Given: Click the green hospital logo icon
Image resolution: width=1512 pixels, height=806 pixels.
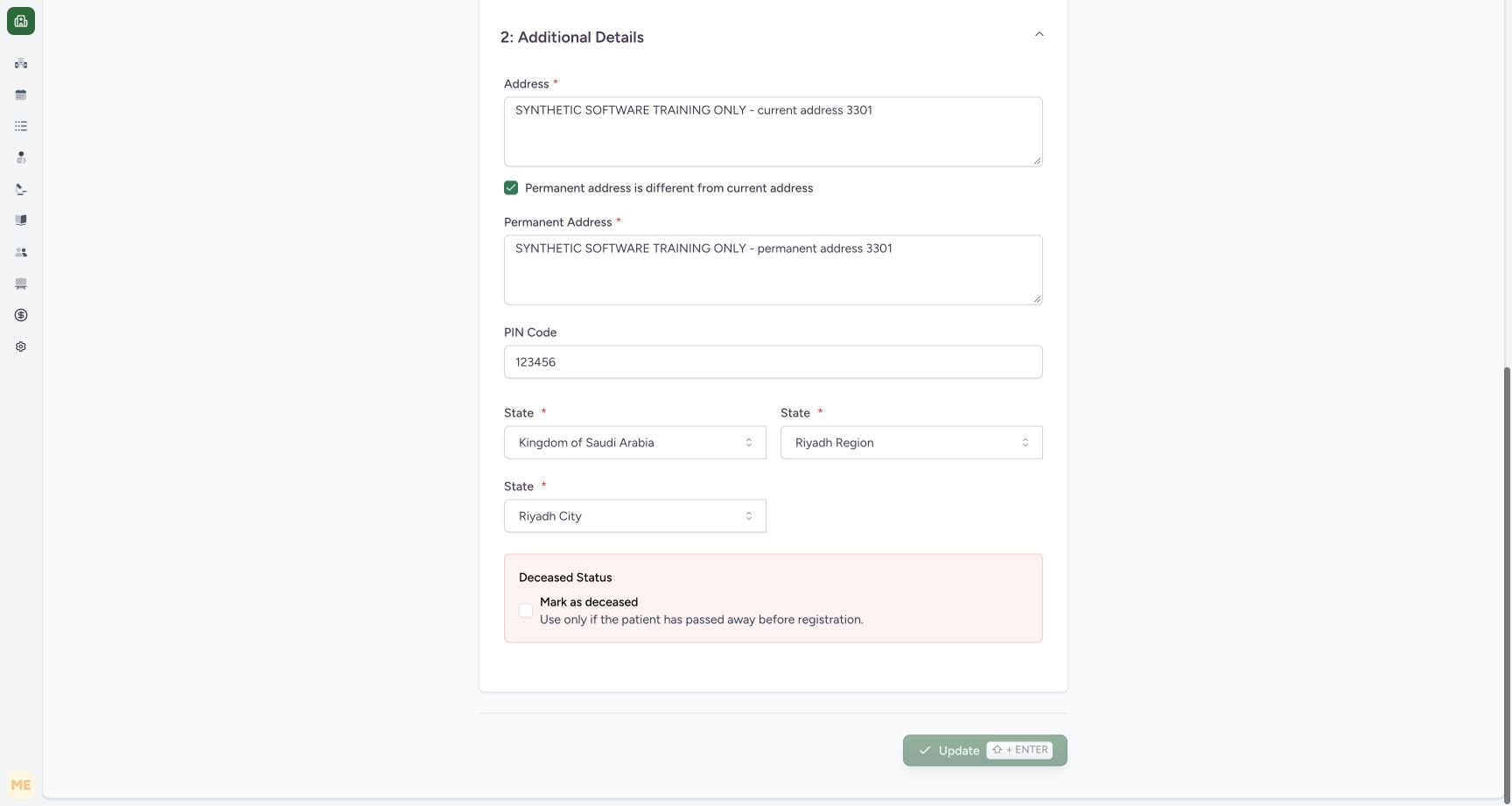Looking at the screenshot, I should tap(21, 21).
